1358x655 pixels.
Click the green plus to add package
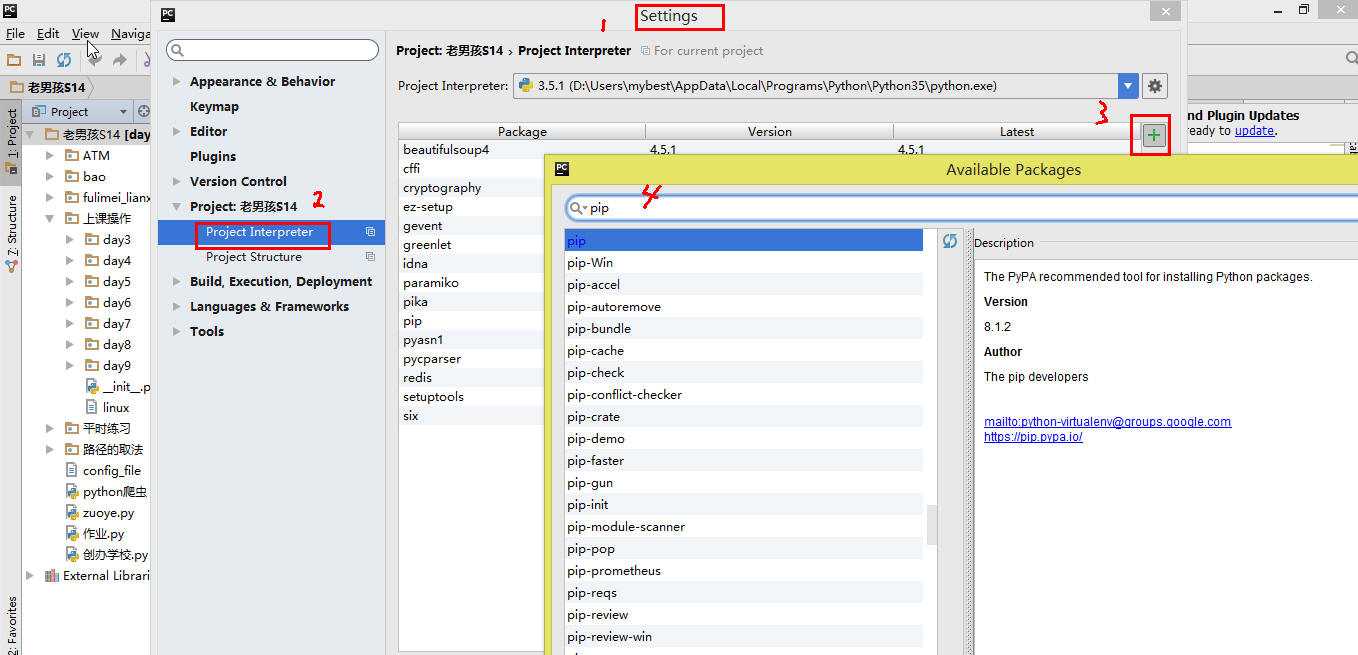coord(1154,135)
